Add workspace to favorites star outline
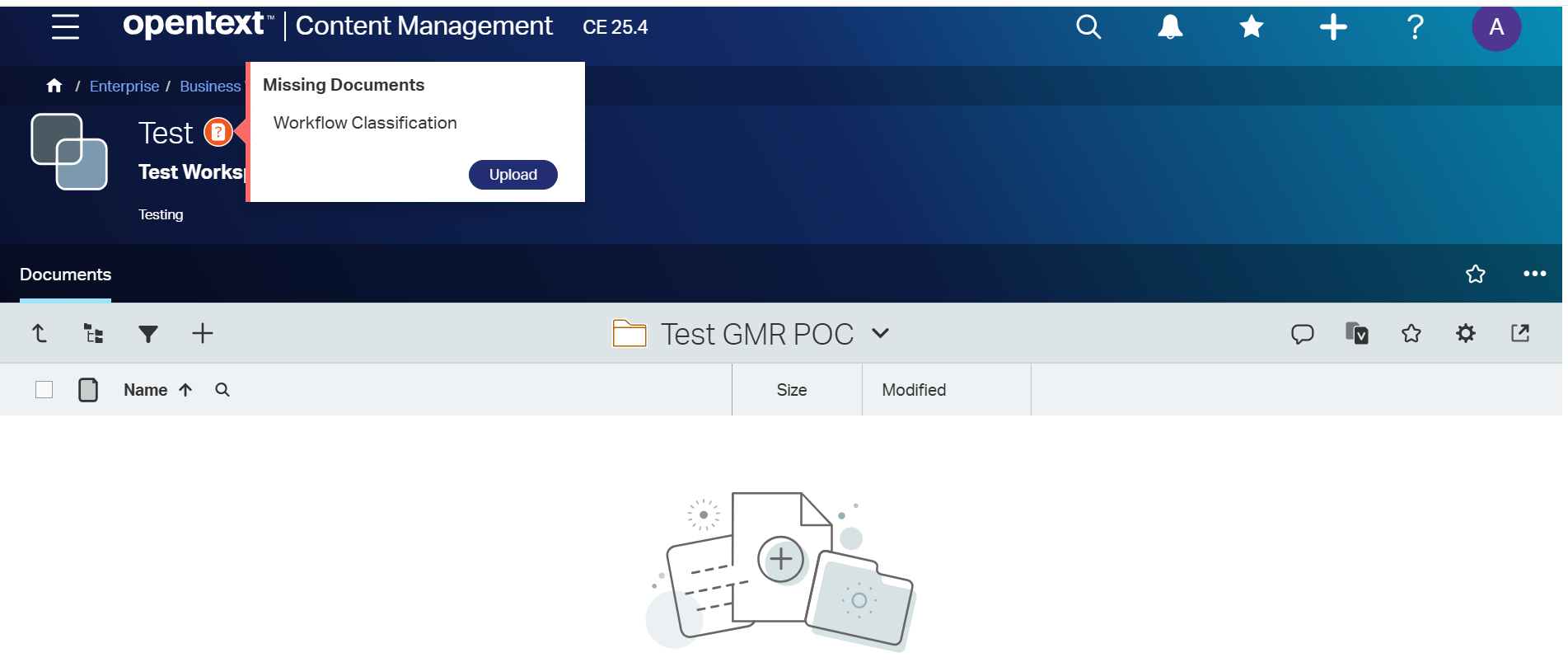1568x667 pixels. [1476, 274]
